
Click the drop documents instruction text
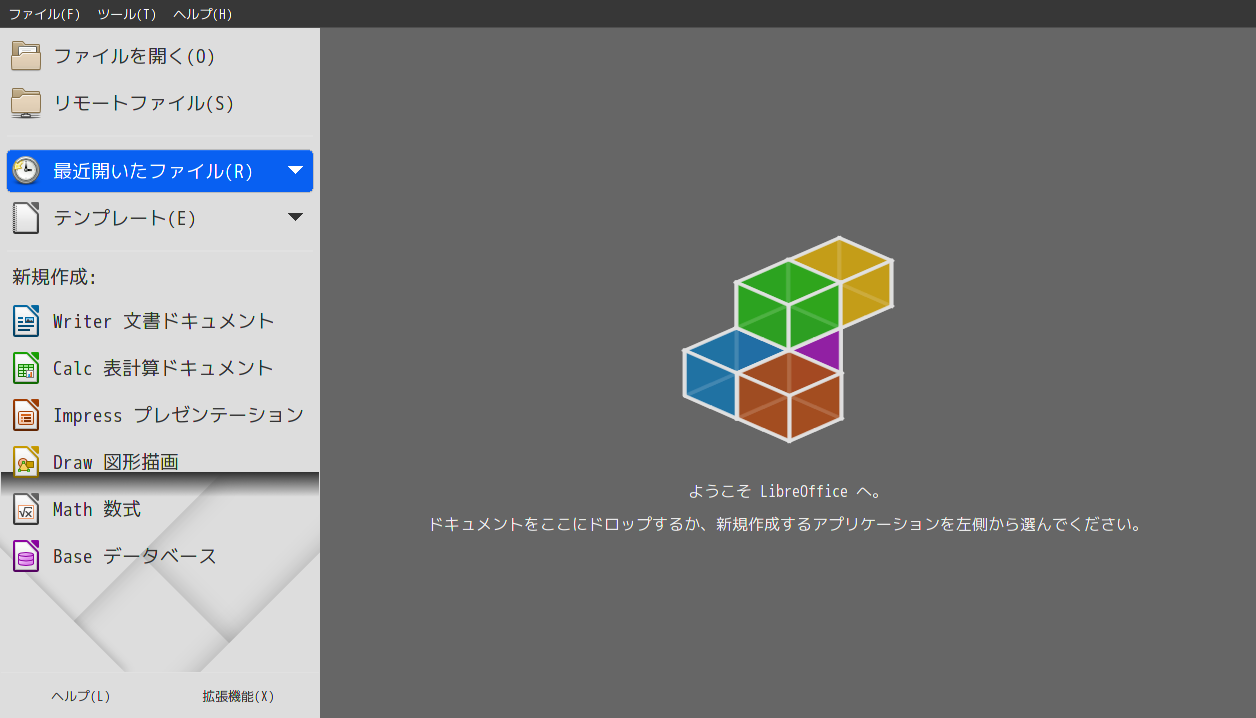pyautogui.click(x=785, y=524)
